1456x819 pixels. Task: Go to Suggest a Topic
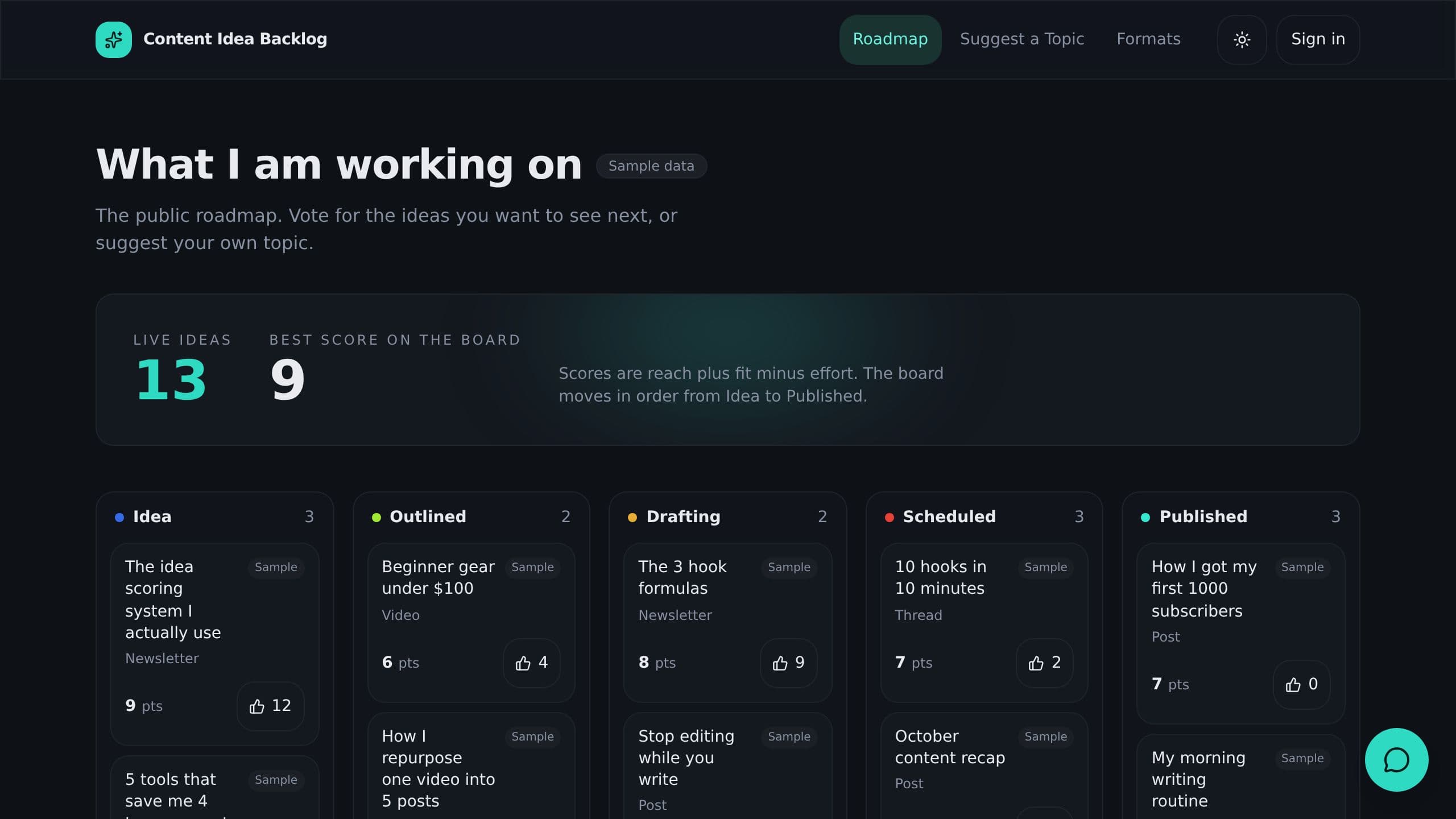(1022, 39)
